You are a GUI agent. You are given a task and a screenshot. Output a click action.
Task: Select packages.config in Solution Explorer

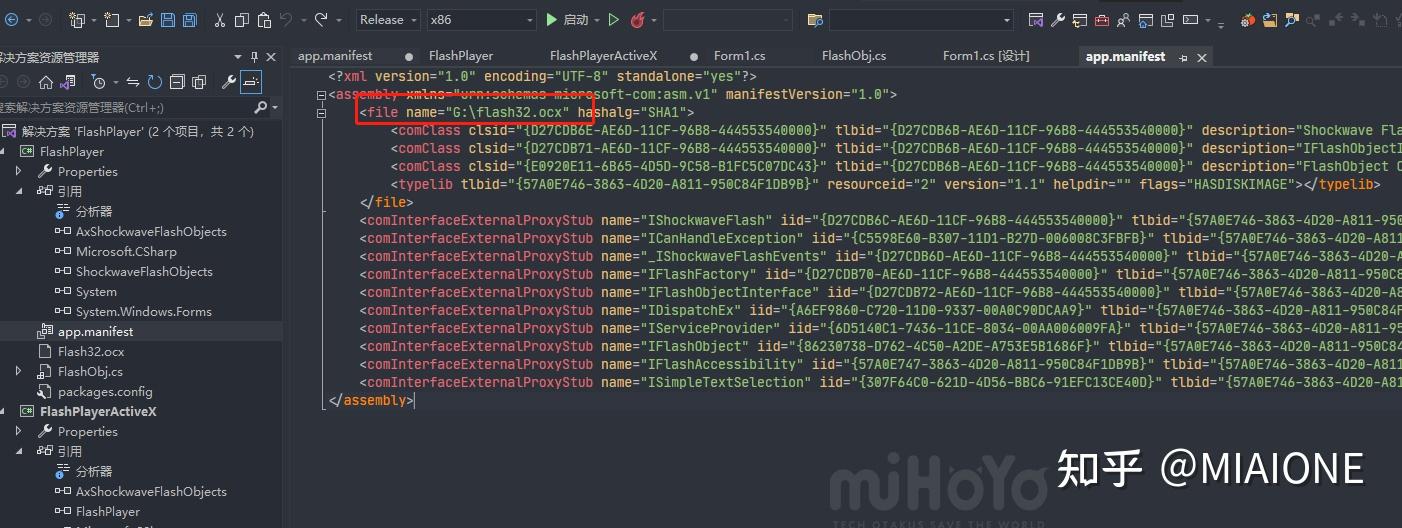click(x=105, y=391)
